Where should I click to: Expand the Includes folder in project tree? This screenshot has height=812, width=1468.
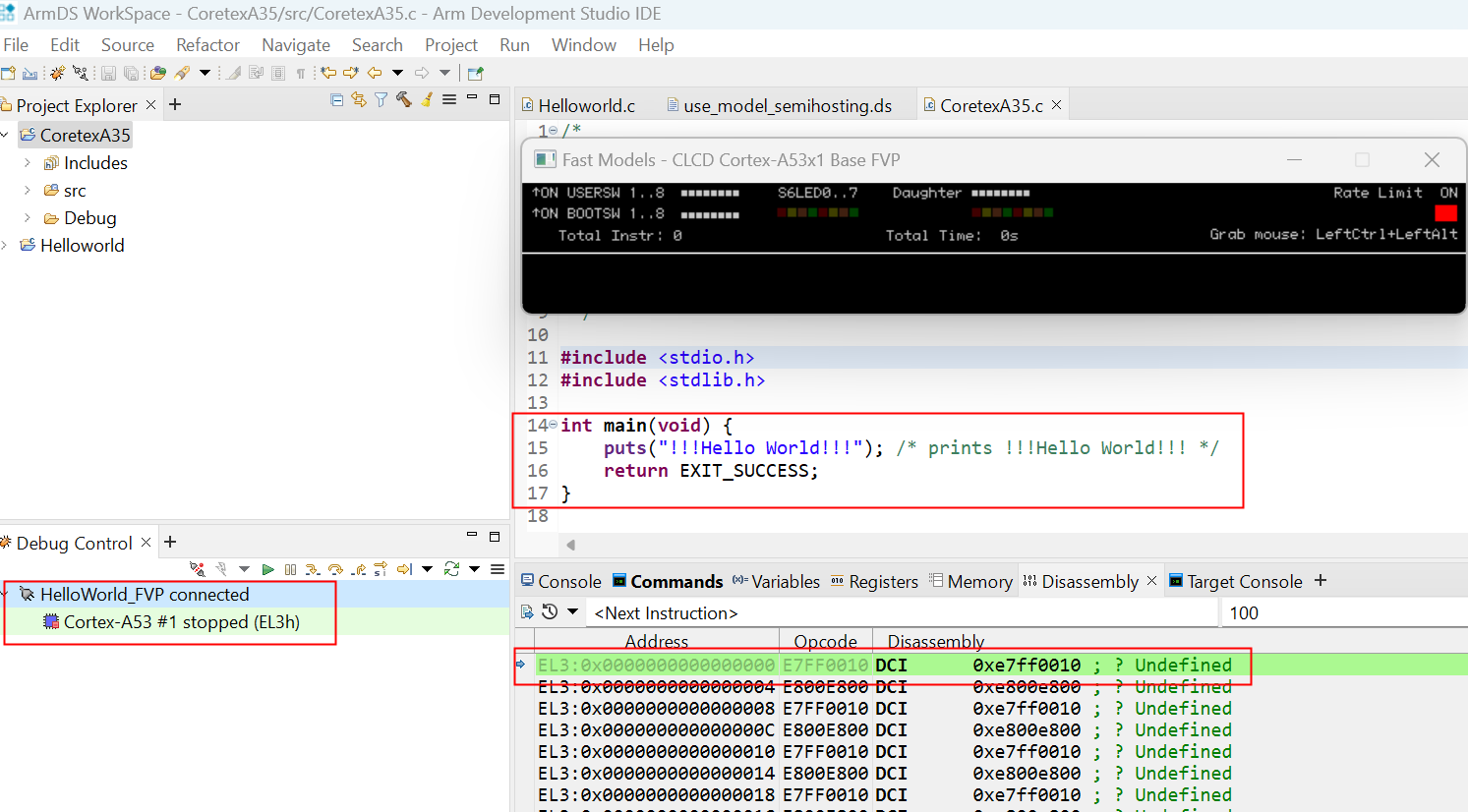(x=28, y=163)
